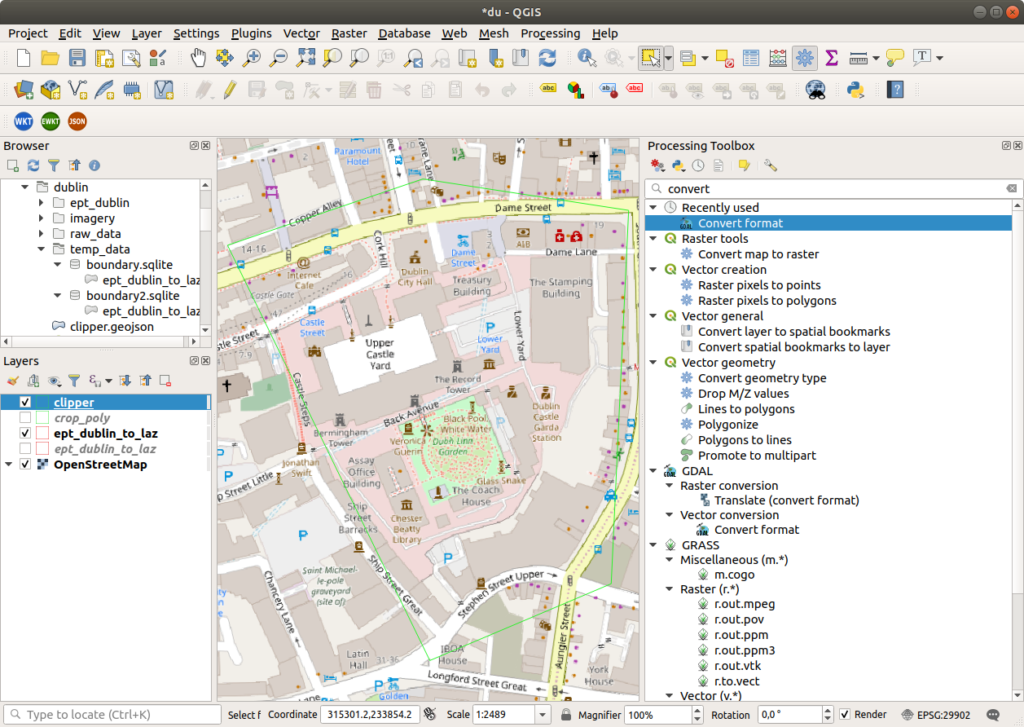The width and height of the screenshot is (1024, 727).
Task: Click the red symbol of ept_dublin_to_laz
Action: [x=42, y=434]
